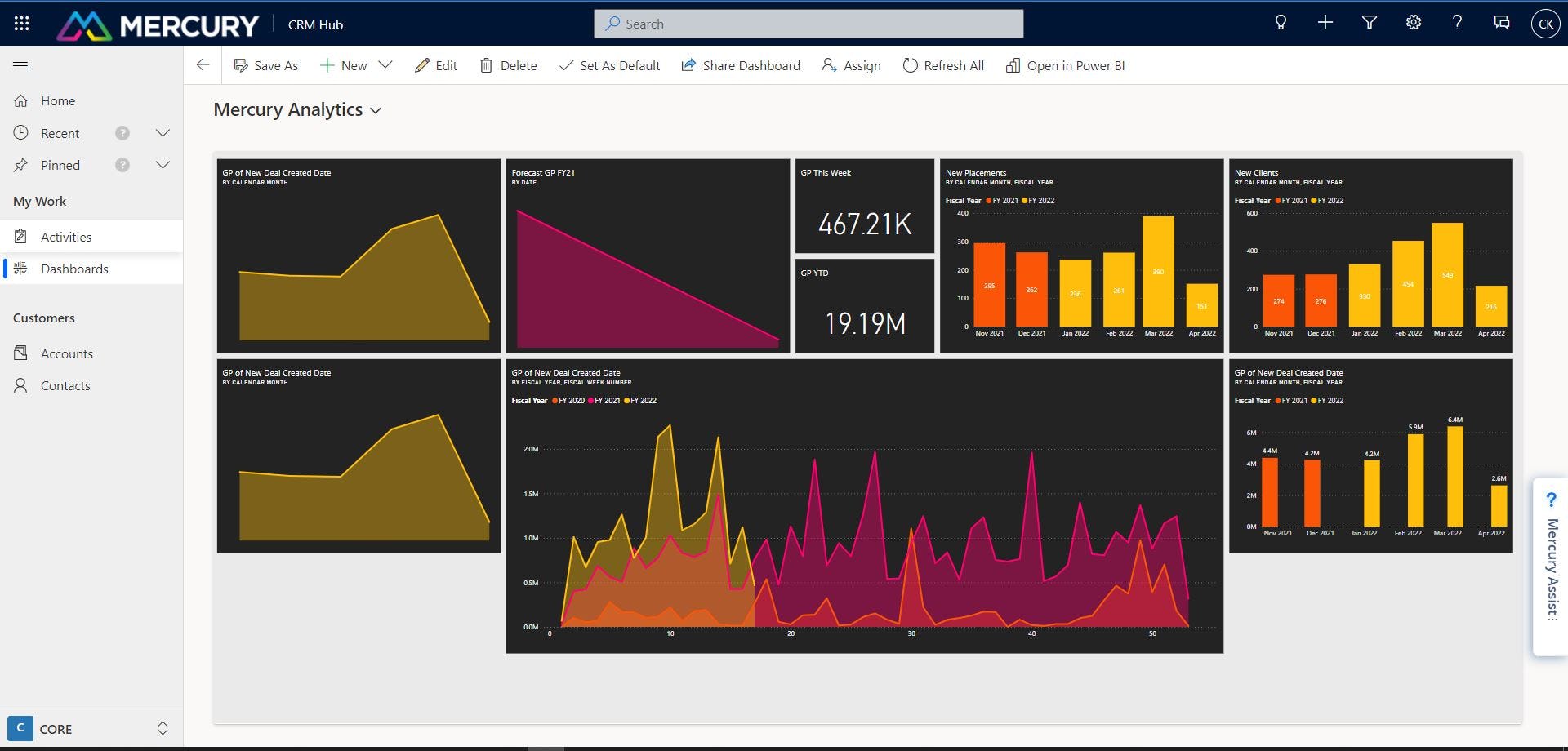Screen dimensions: 1568x751
Task: Open the Mercury Analytics dashboard selector dropdown
Action: (376, 110)
